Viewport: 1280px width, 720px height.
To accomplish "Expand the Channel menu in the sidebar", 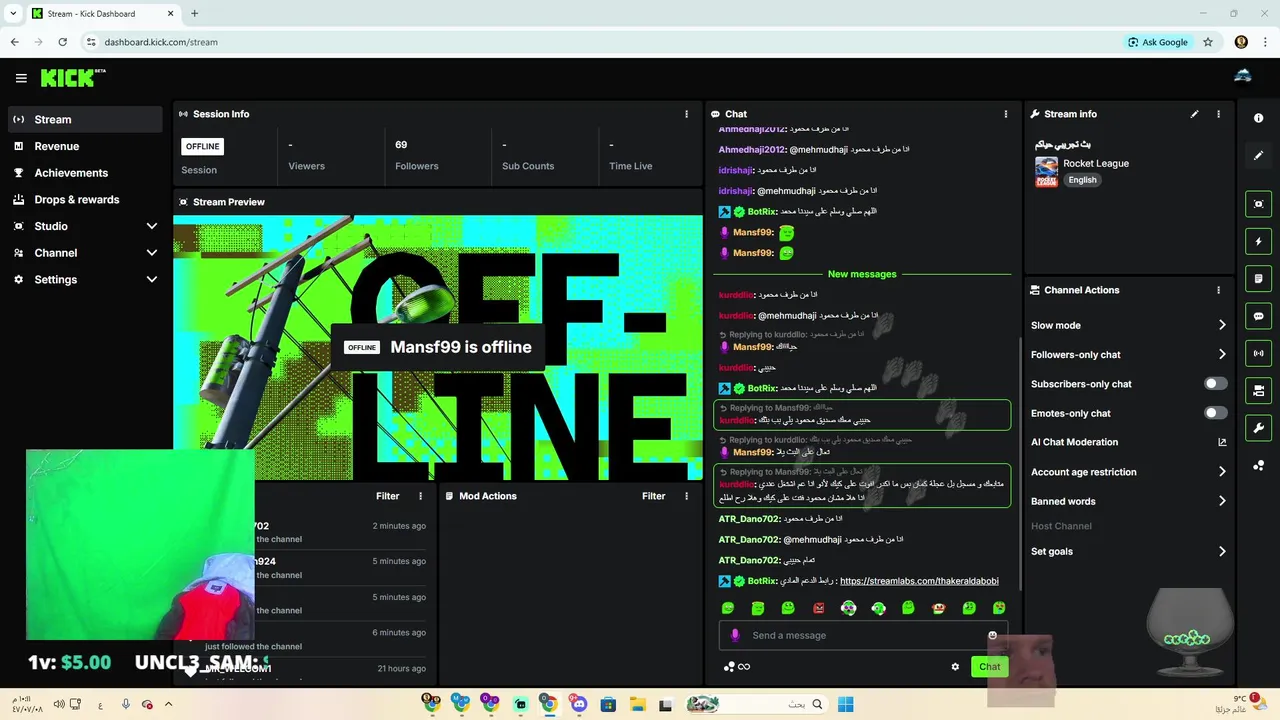I will [x=85, y=253].
